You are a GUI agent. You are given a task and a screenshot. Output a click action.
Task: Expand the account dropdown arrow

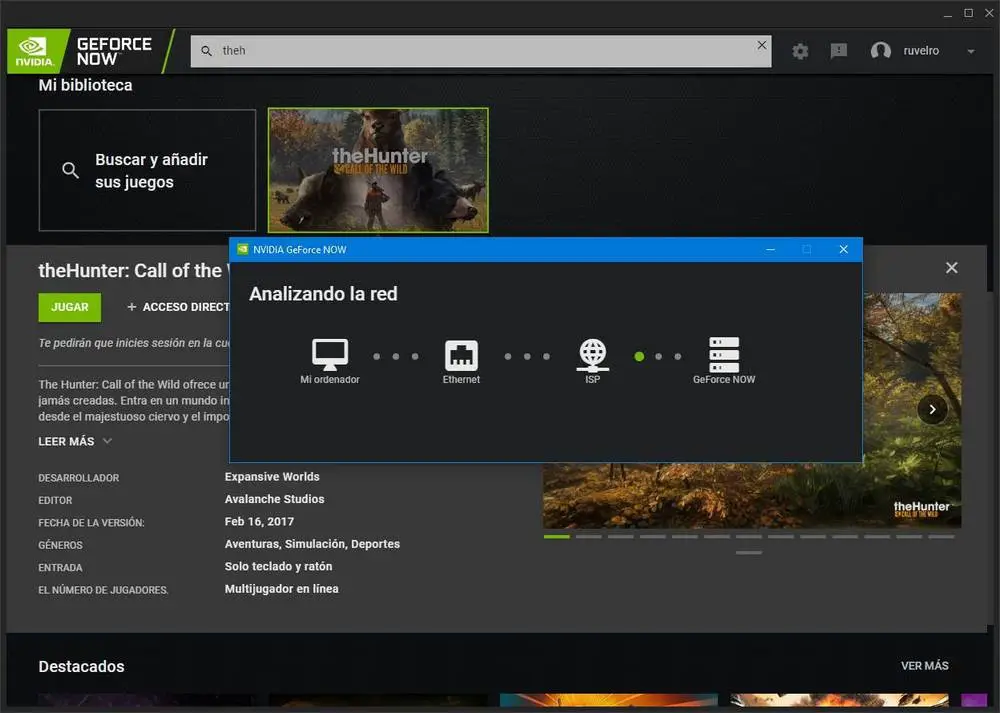[971, 51]
